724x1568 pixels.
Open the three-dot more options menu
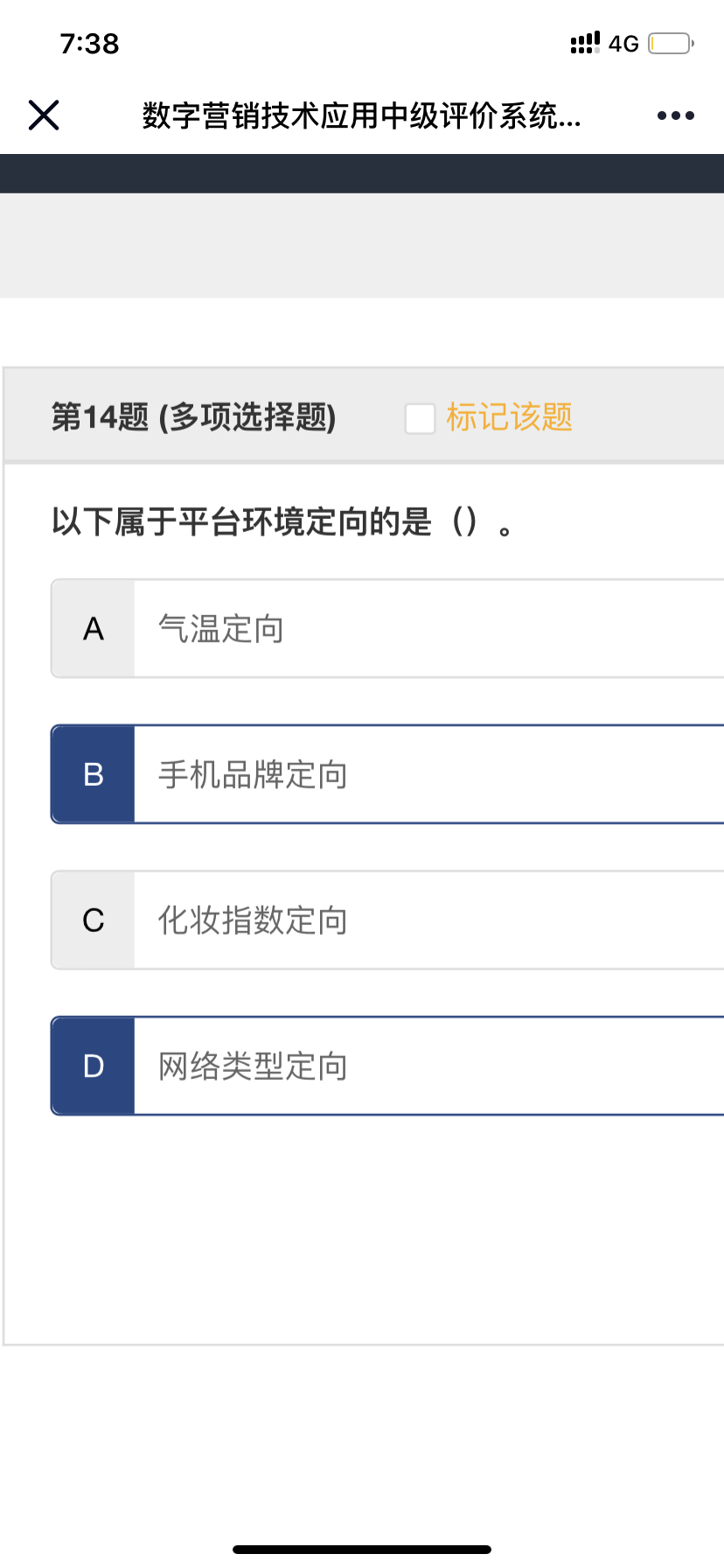675,115
